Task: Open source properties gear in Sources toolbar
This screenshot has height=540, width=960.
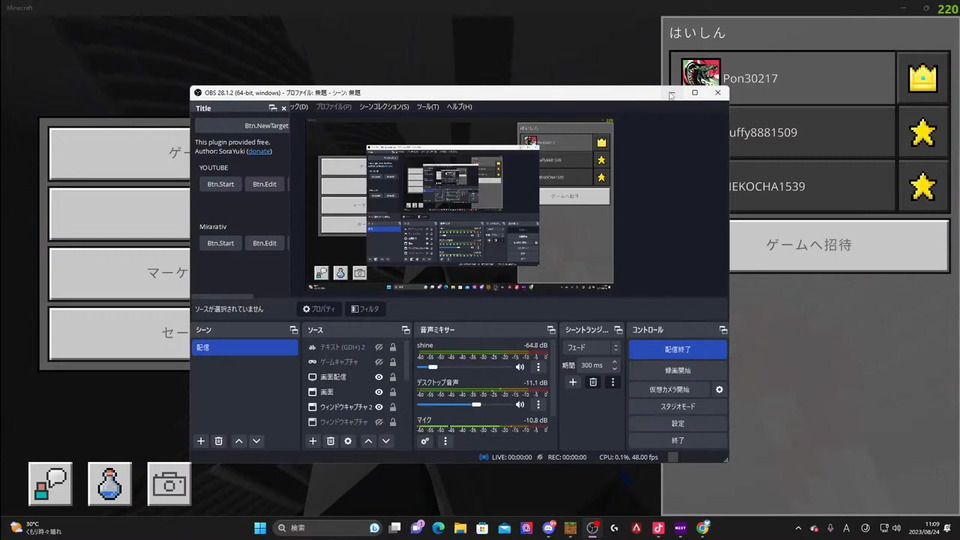Action: tap(348, 441)
